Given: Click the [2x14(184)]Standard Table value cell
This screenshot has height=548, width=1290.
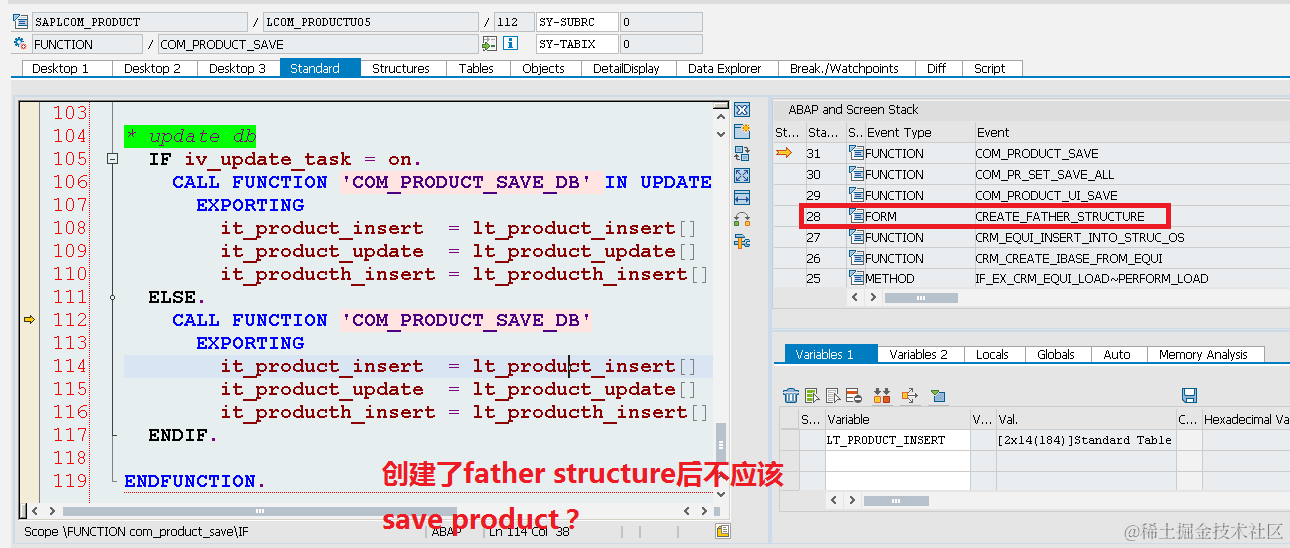Looking at the screenshot, I should [x=1084, y=440].
